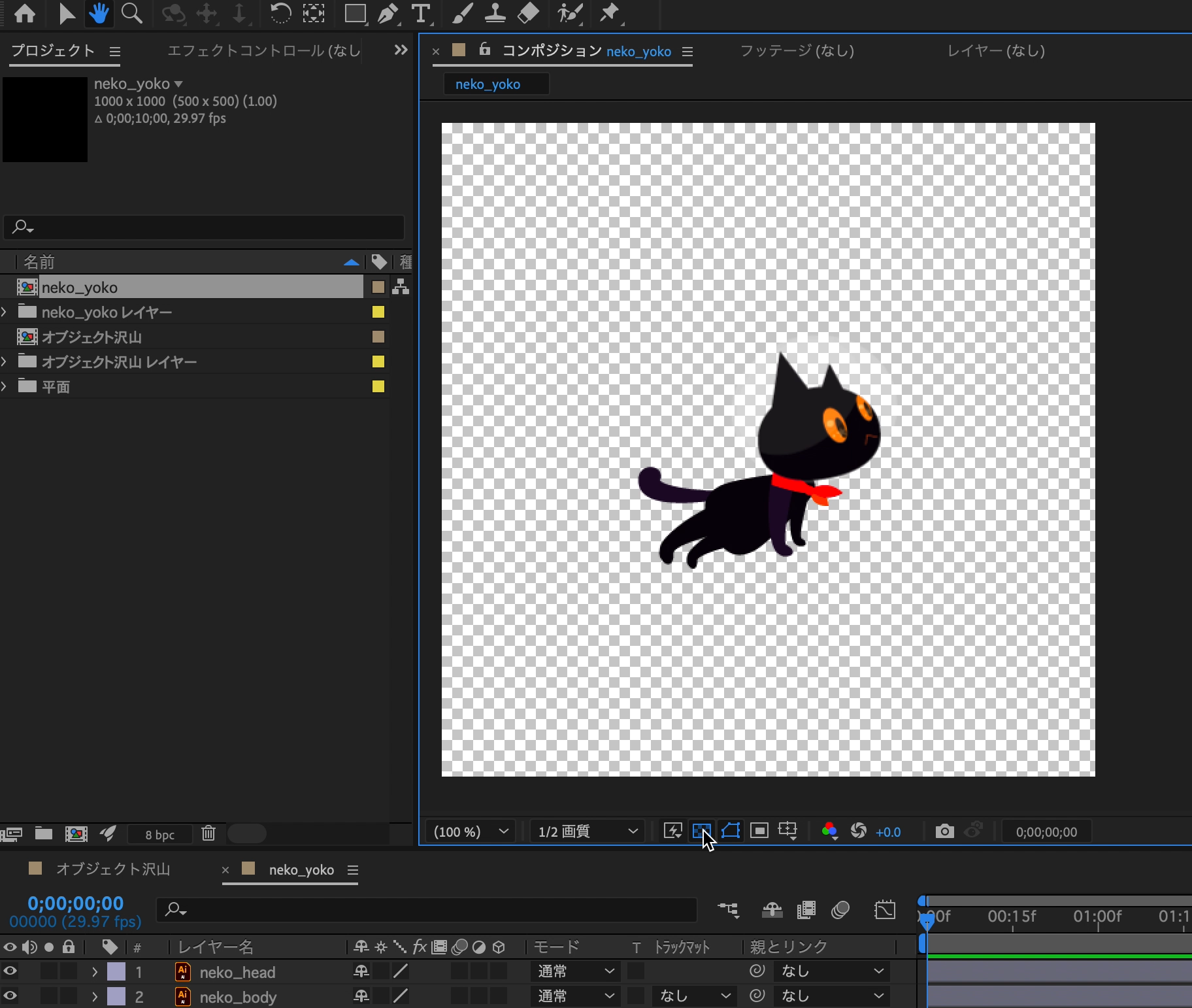Click the current timecode 0;00;00;00 in timeline
Viewport: 1192px width, 1008px height.
pos(75,903)
